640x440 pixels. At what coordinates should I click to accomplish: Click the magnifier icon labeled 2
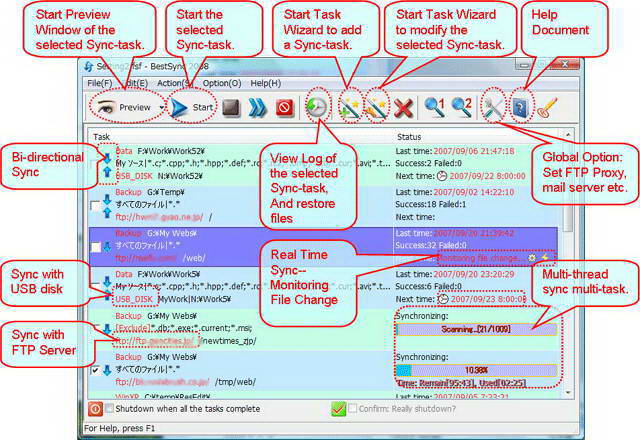click(461, 108)
